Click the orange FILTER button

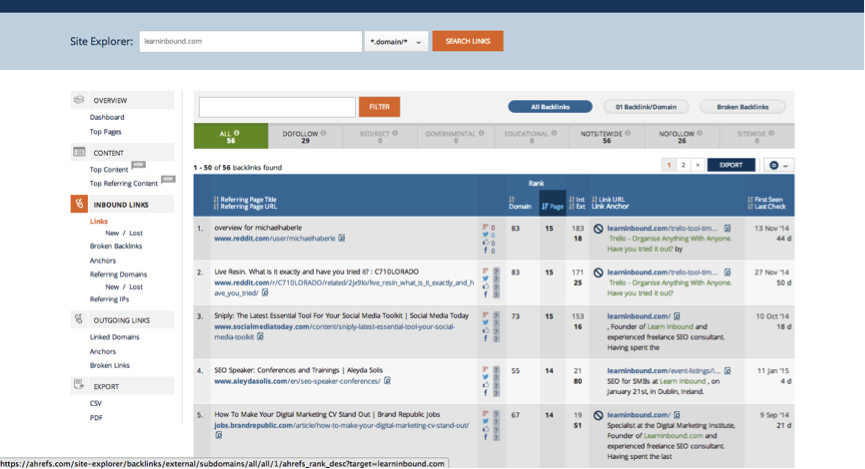pos(379,106)
